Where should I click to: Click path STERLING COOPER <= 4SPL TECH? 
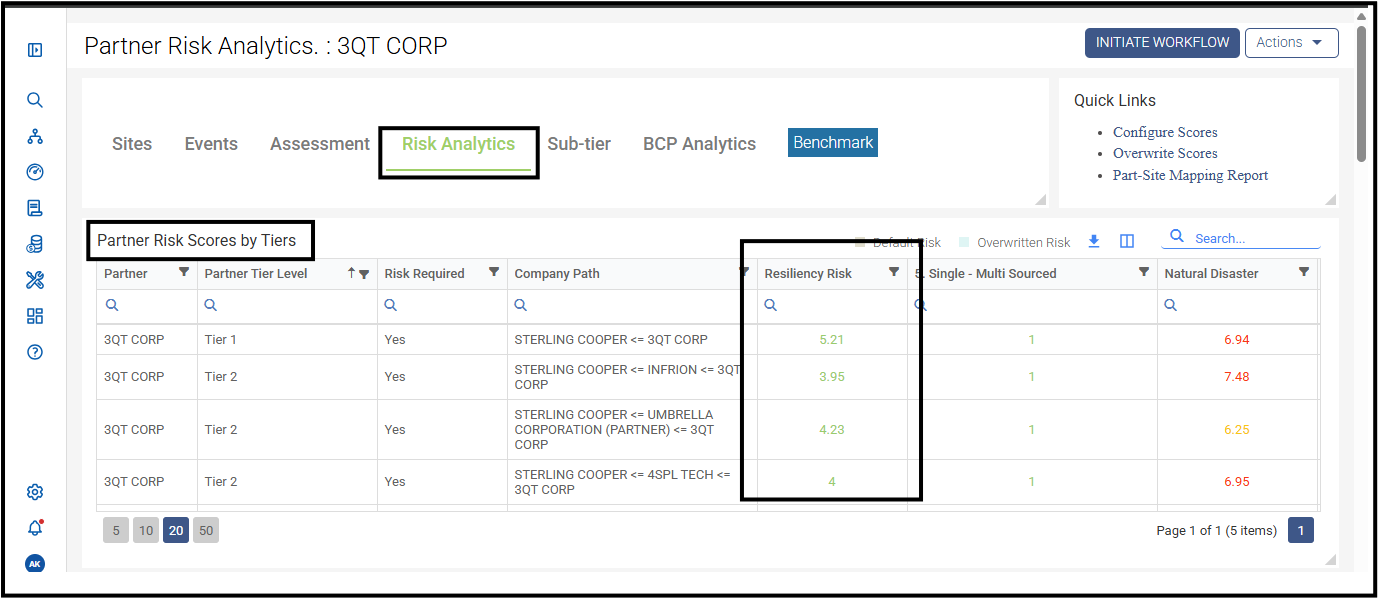pyautogui.click(x=622, y=482)
